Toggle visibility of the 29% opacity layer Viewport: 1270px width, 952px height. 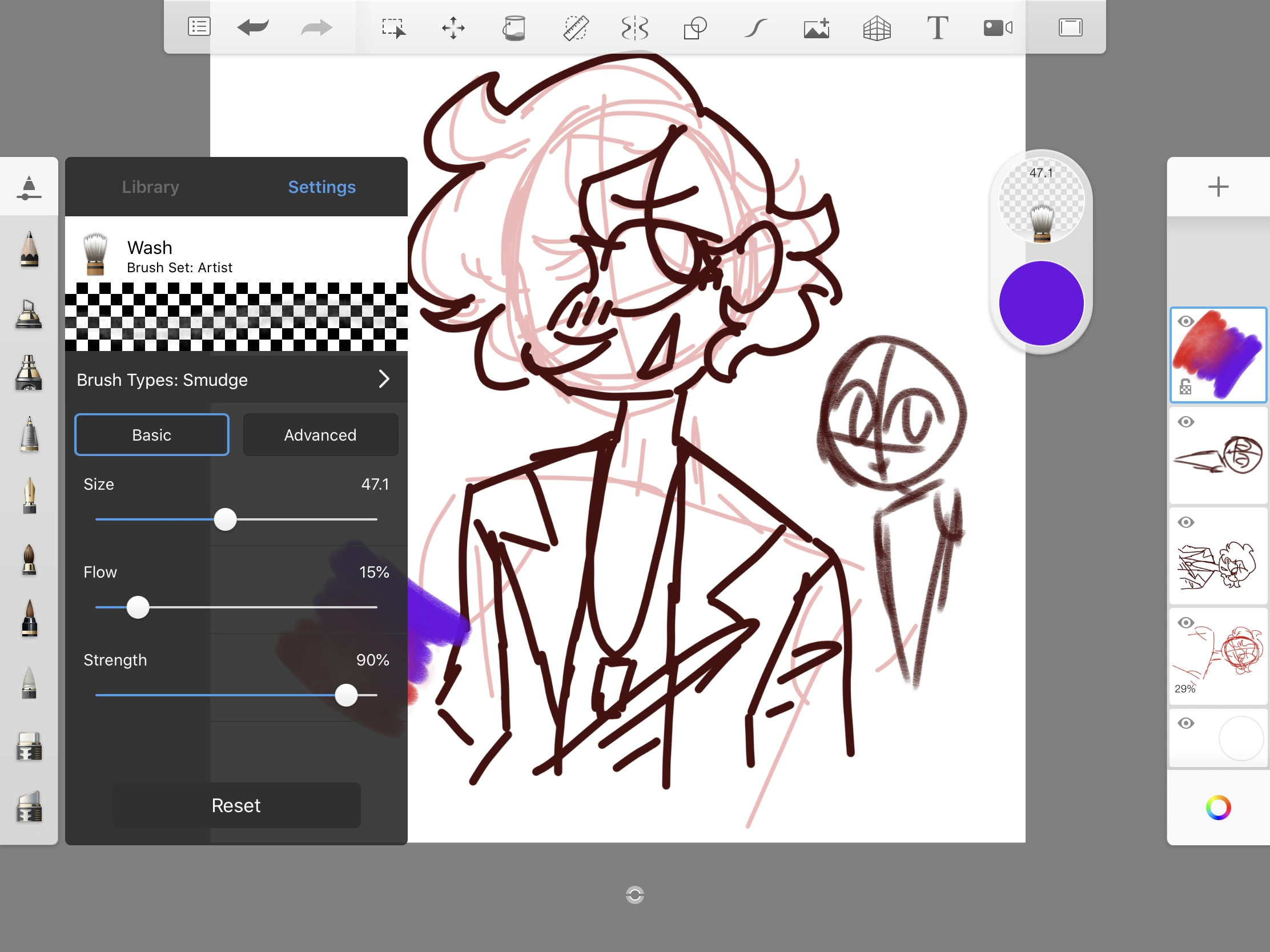tap(1185, 623)
